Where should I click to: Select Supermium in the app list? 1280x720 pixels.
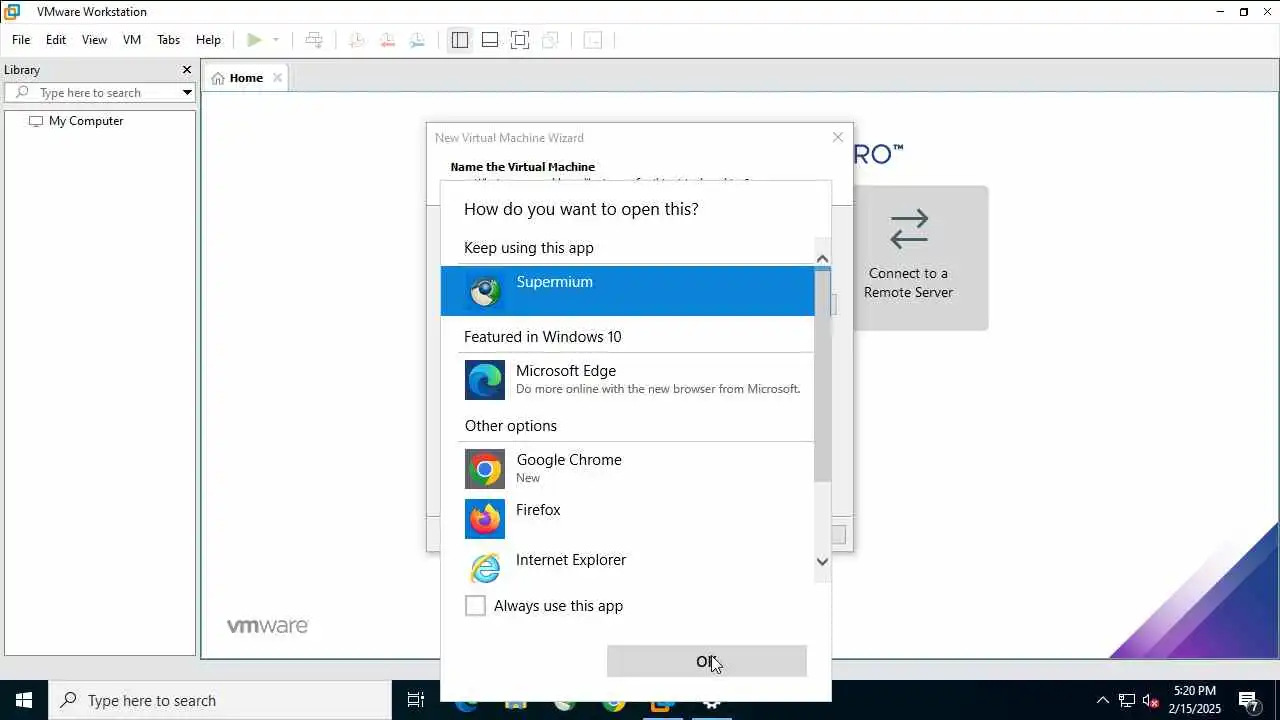(628, 291)
